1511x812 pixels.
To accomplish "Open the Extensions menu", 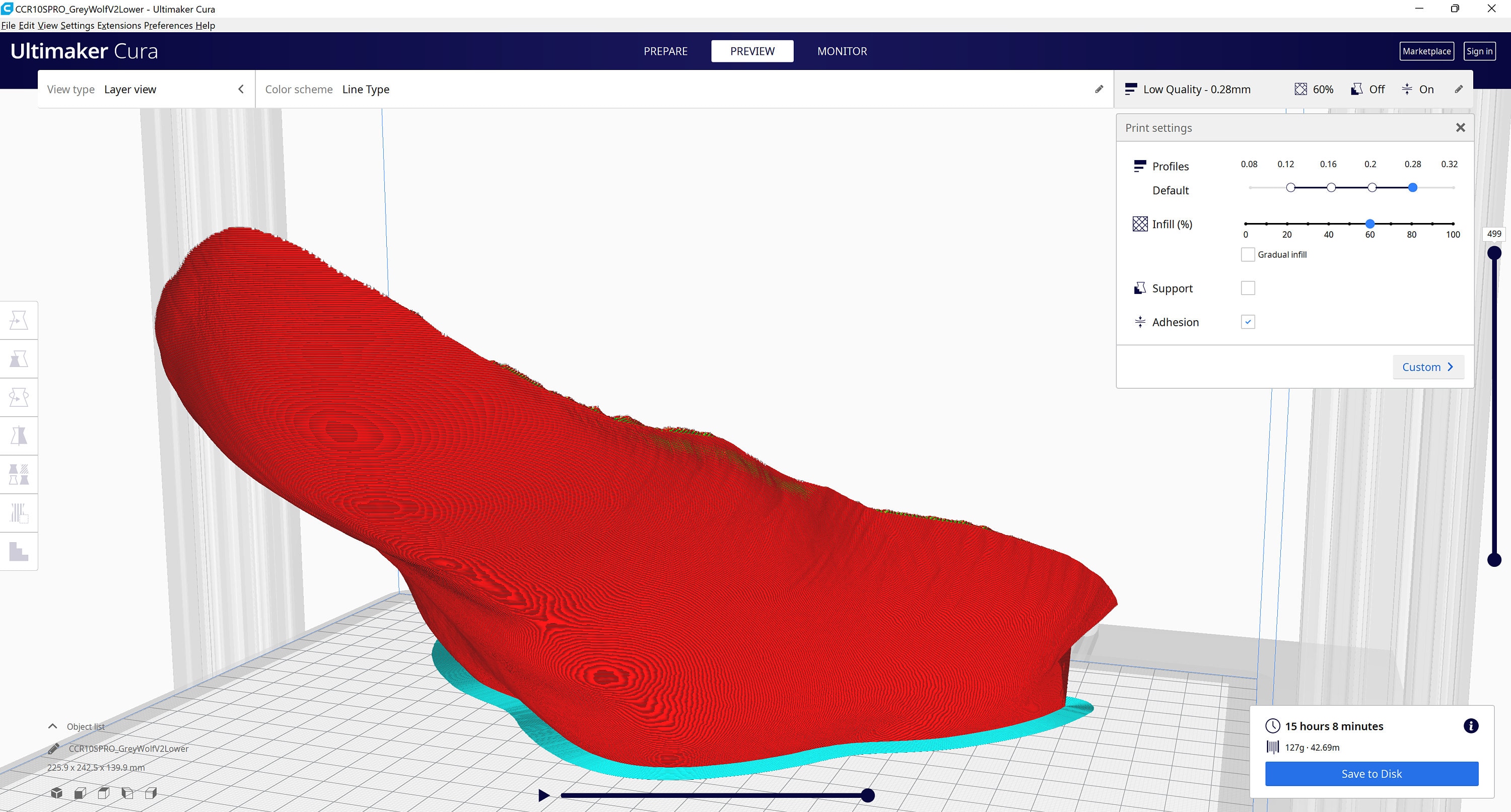I will click(120, 25).
